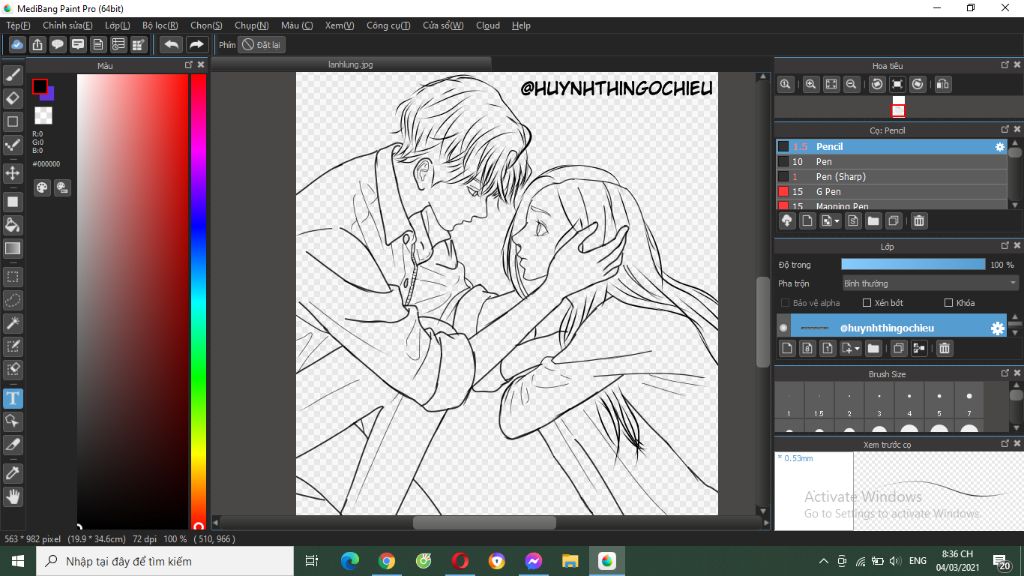Click the Redo arrow in toolbar
1024x576 pixels.
coord(196,44)
